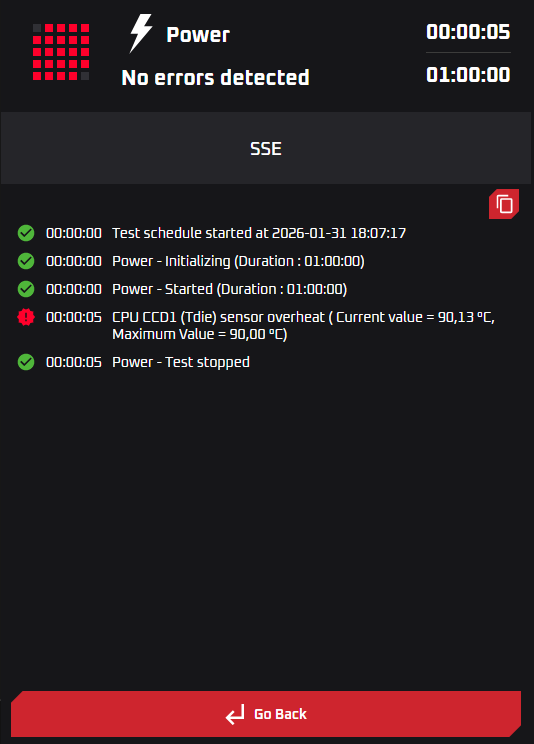Click green check beside Power Started

(26, 289)
